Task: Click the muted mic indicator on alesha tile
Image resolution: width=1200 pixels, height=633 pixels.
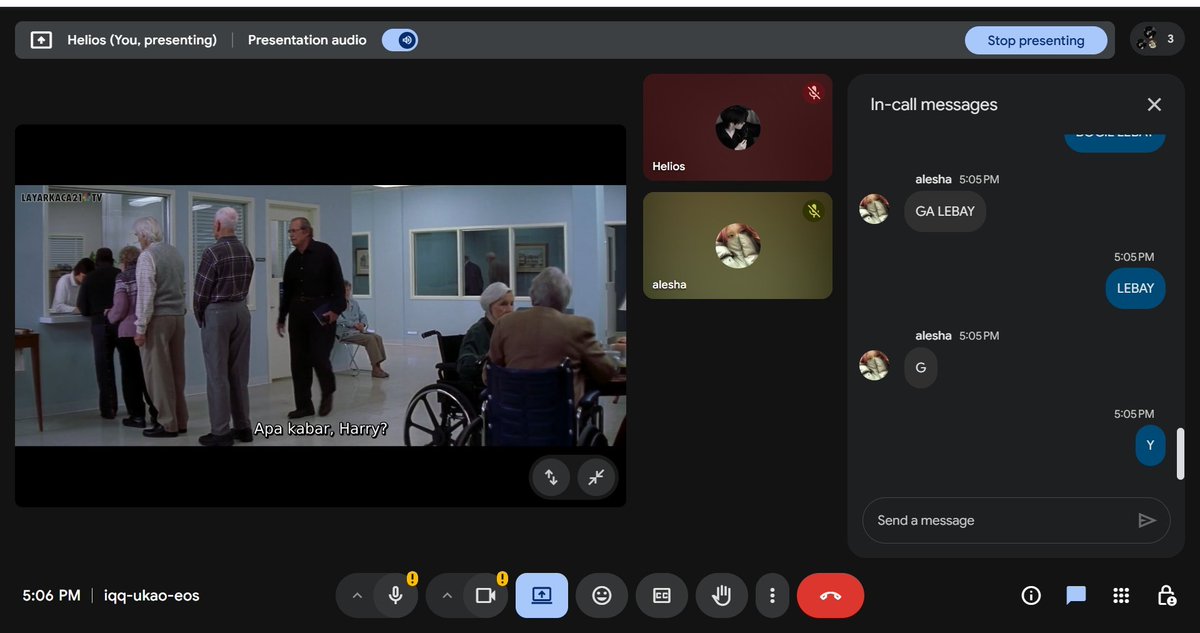Action: pyautogui.click(x=814, y=211)
